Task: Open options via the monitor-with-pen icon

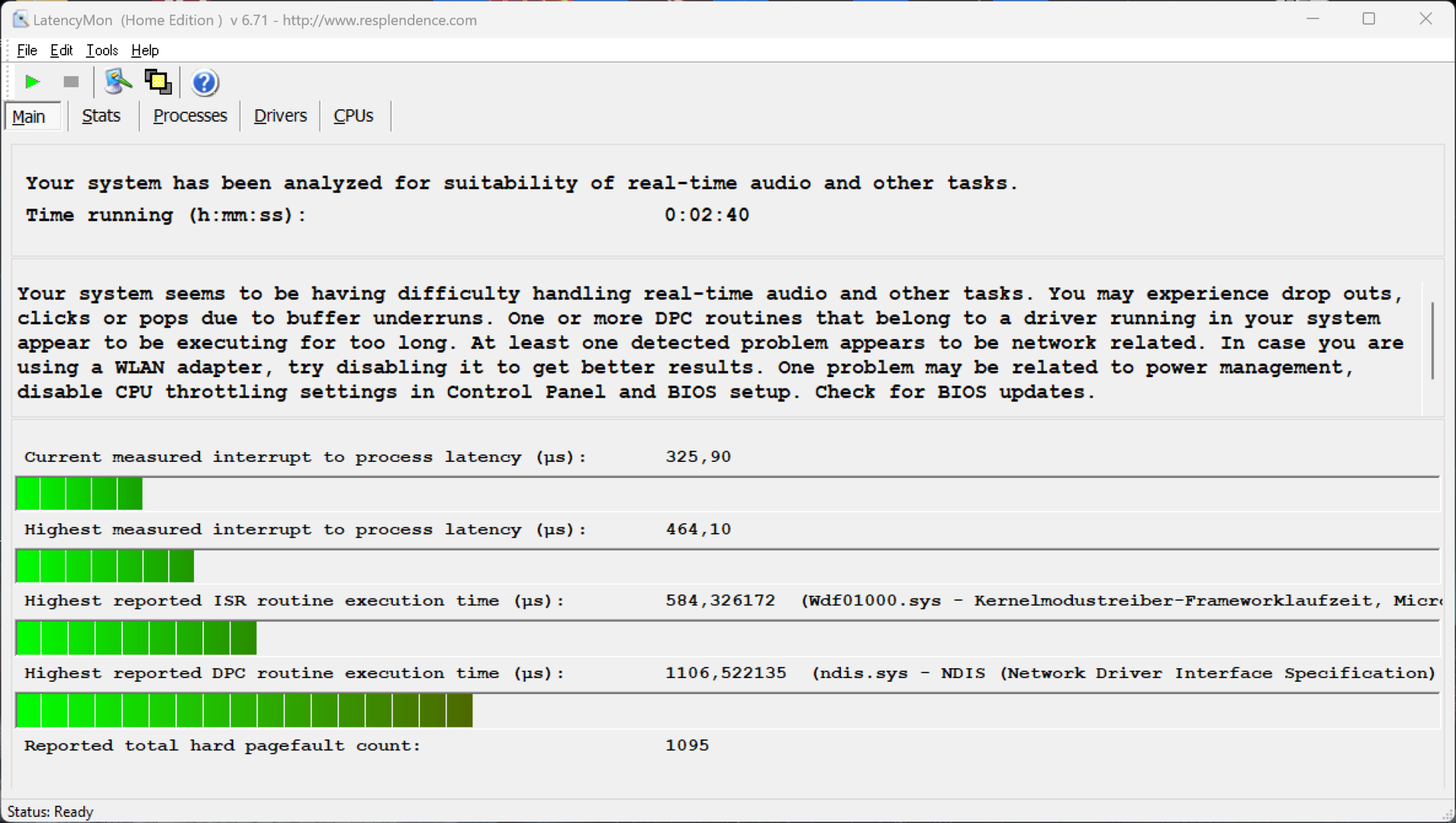Action: (118, 82)
